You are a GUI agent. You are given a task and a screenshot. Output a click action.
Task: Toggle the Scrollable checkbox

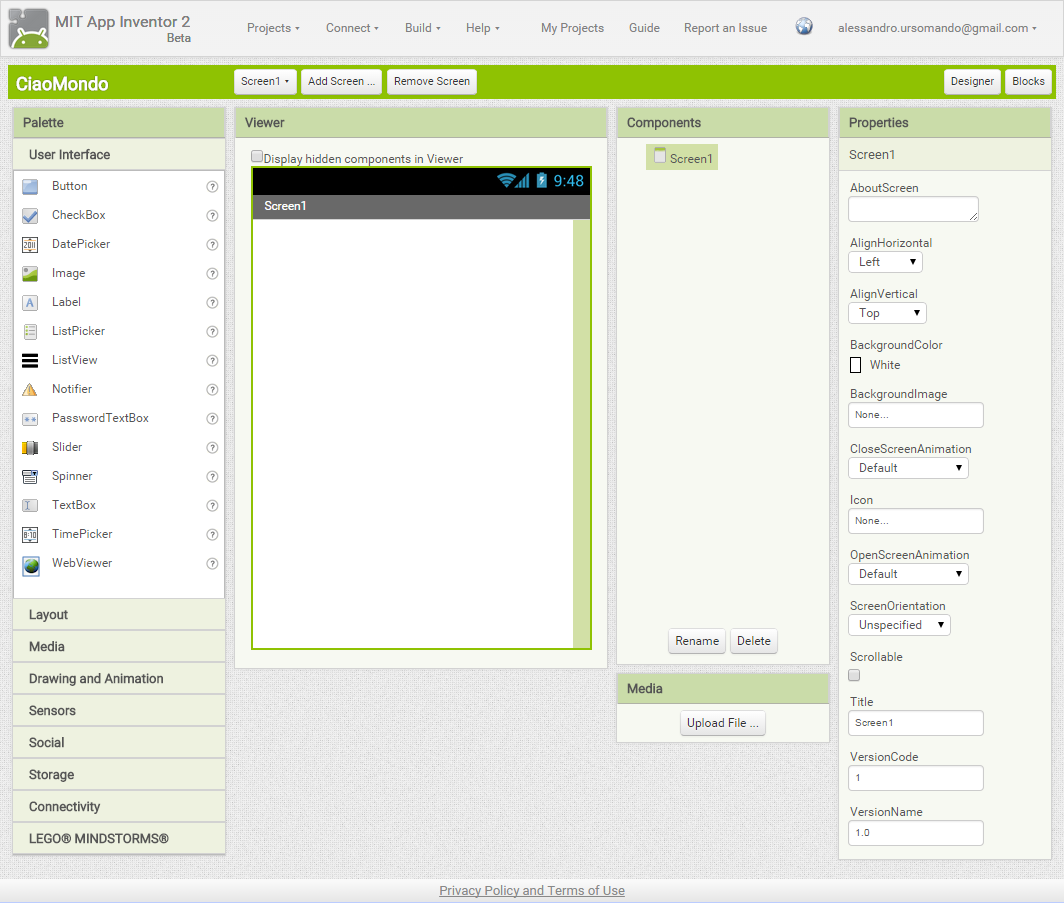[854, 675]
